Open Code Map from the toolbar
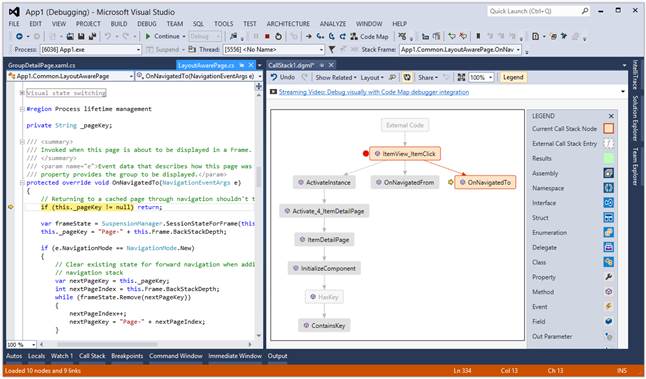Image resolution: width=646 pixels, height=379 pixels. pos(369,37)
